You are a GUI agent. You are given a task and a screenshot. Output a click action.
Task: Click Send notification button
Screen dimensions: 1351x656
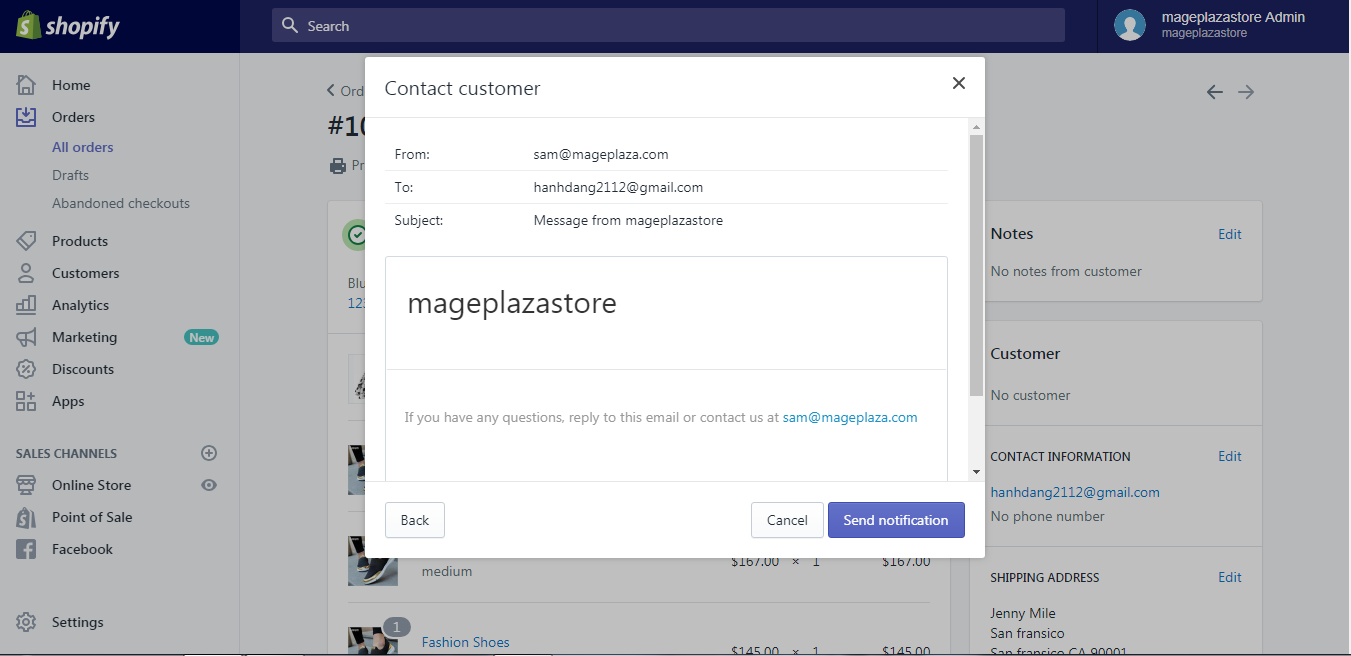point(896,520)
